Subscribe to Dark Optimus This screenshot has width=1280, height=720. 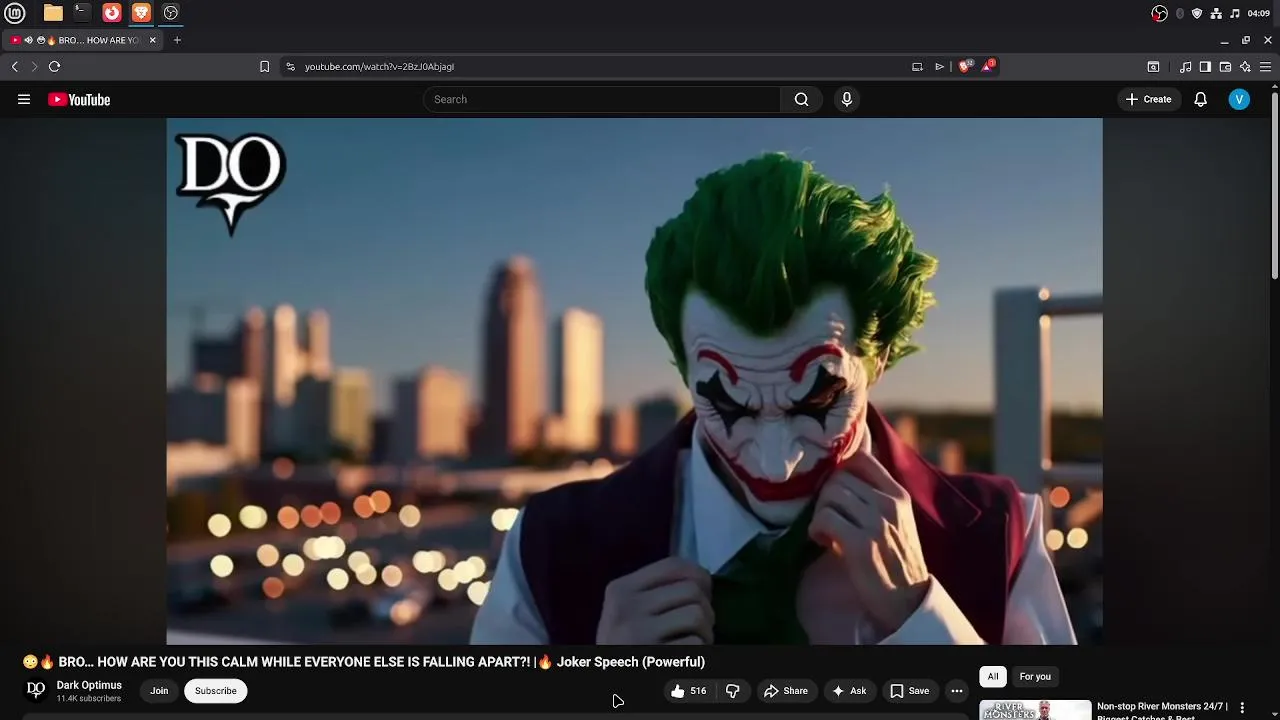(x=216, y=691)
